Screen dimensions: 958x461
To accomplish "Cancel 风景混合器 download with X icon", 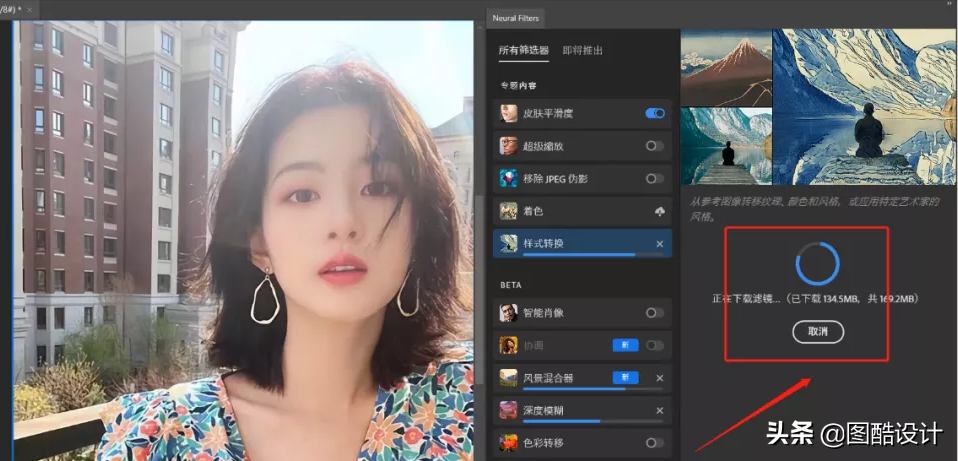I will tap(660, 378).
